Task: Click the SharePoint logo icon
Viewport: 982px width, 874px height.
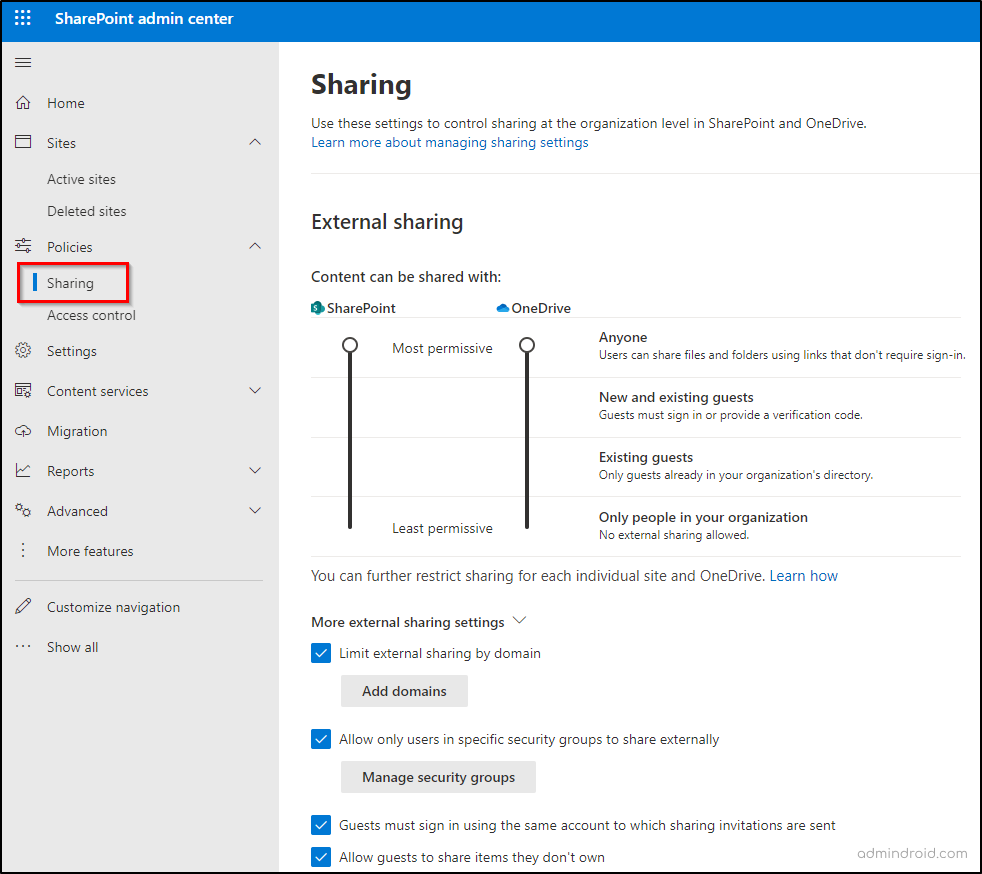Action: tap(318, 308)
